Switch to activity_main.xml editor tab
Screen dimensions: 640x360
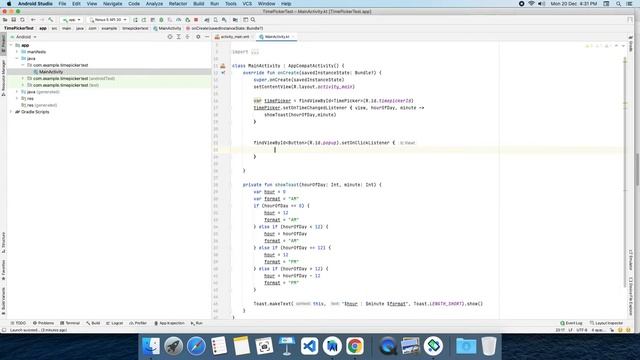233,37
